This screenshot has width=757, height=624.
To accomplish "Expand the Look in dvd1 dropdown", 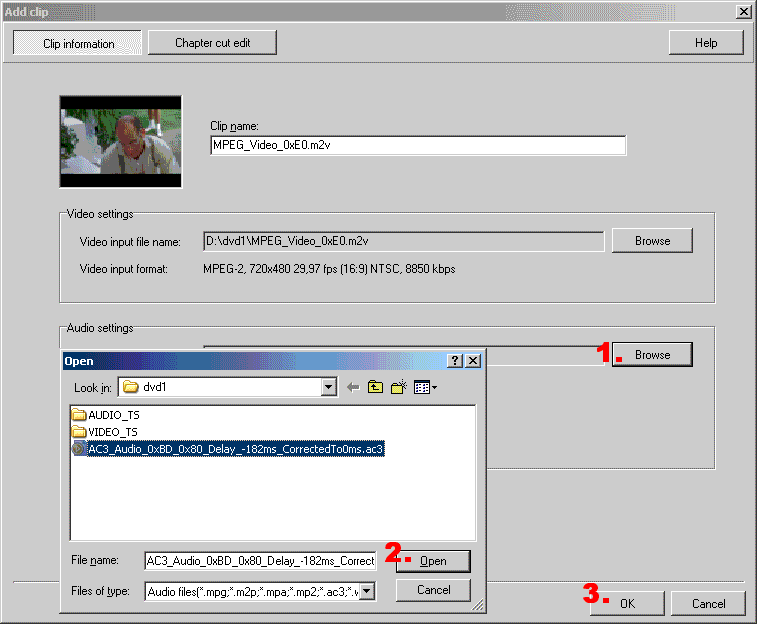I will [x=329, y=387].
